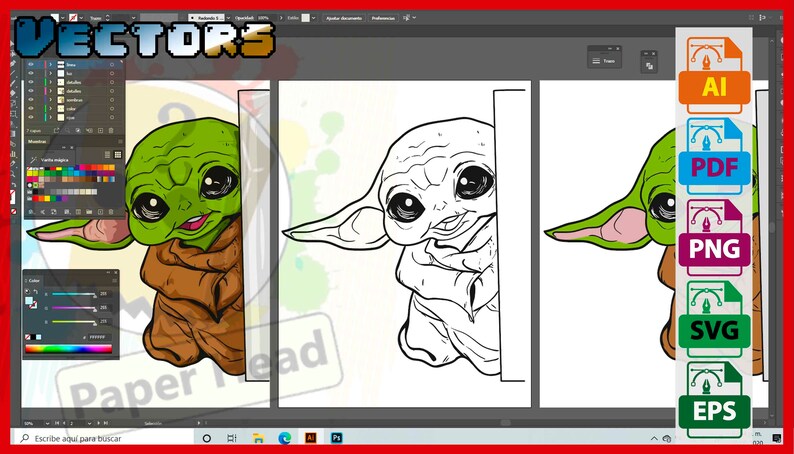Toggle visibility of the linea layer

click(31, 65)
